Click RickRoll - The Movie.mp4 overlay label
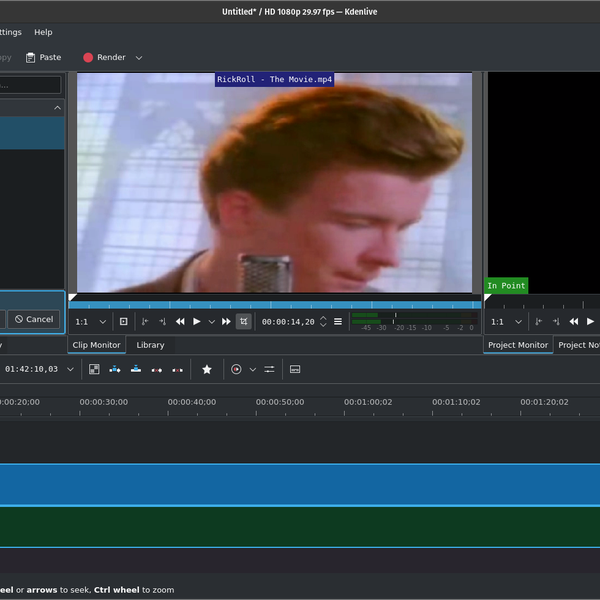This screenshot has height=600, width=600. 274,80
